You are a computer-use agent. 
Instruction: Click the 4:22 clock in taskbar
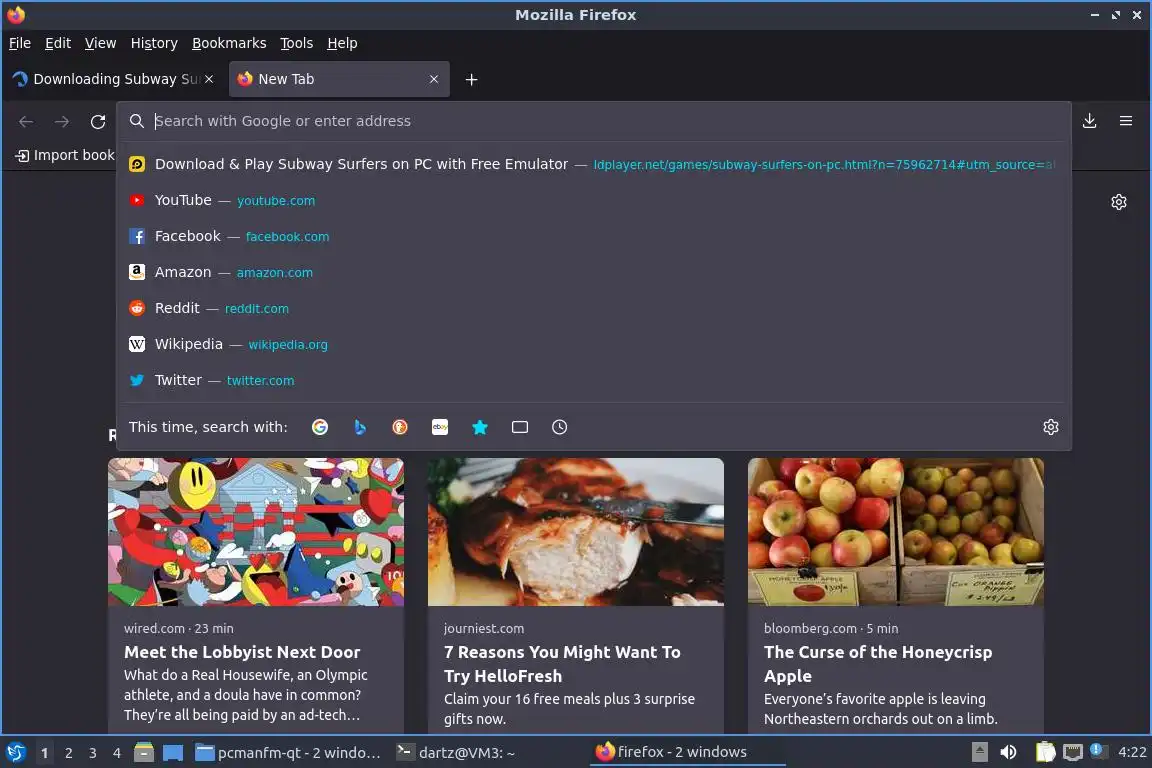click(x=1132, y=752)
